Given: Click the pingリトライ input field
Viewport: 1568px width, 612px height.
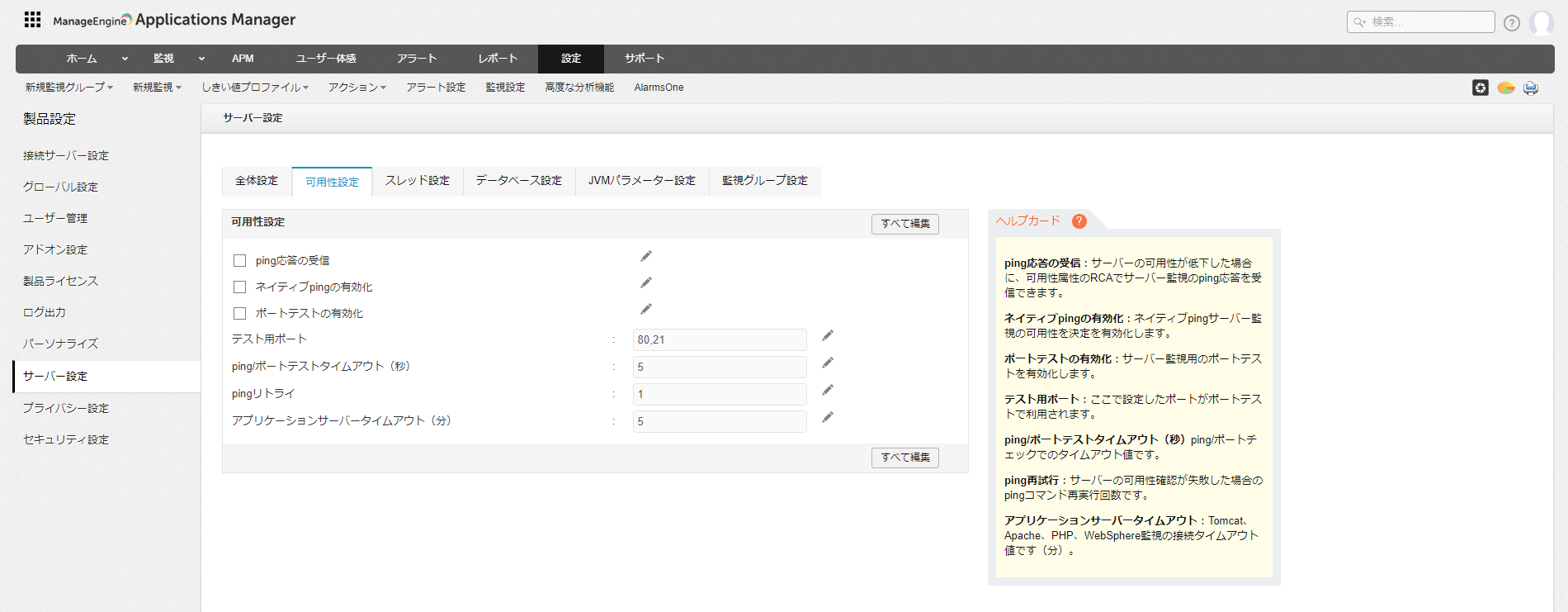Looking at the screenshot, I should coord(719,394).
